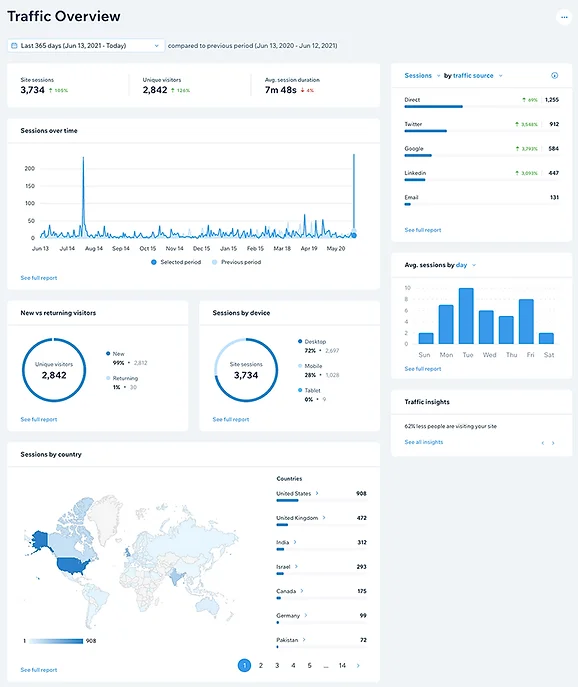This screenshot has height=687, width=578.
Task: Open the Avg. sessions by day dropdown
Action: pos(466,265)
